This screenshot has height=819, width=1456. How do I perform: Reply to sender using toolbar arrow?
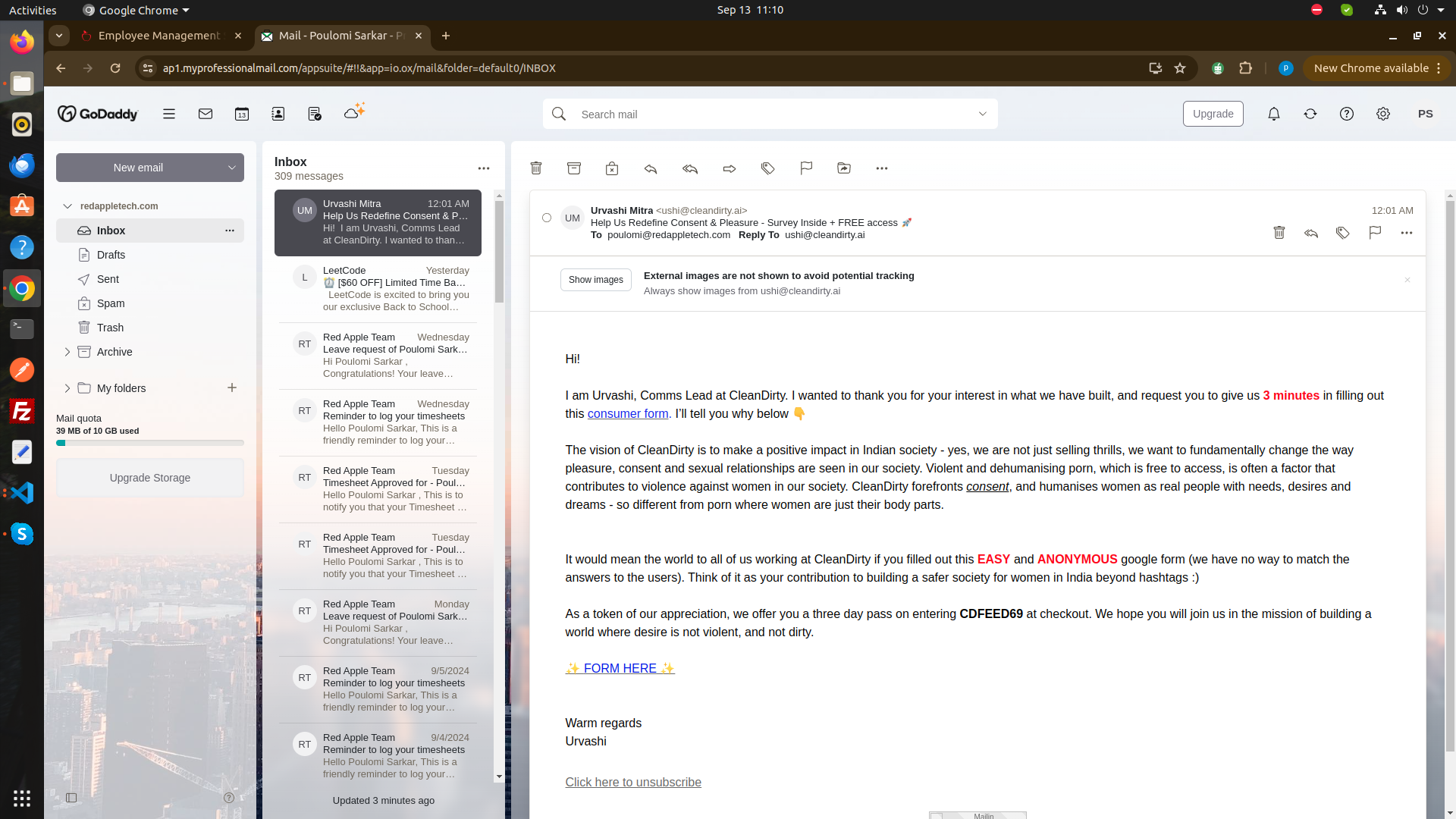pyautogui.click(x=651, y=168)
